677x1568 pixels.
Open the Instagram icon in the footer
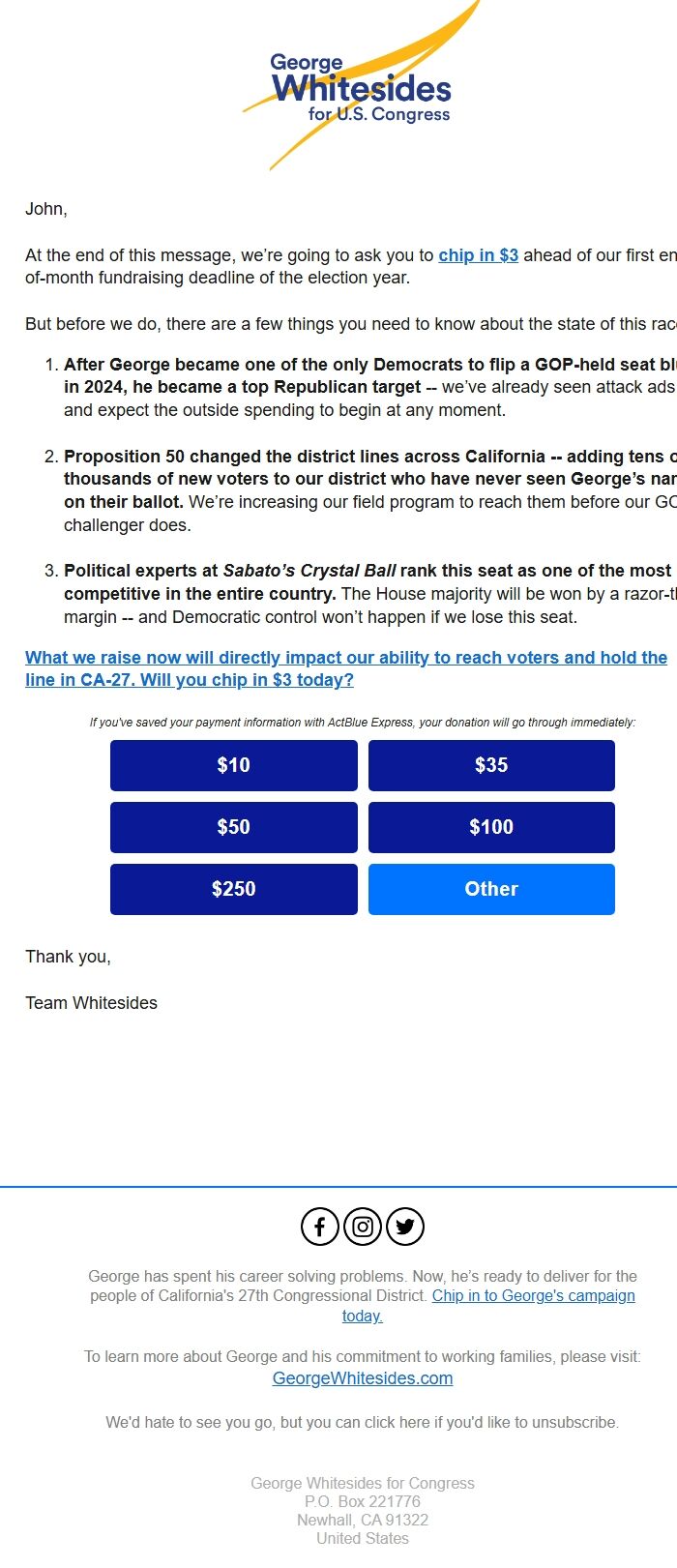(362, 1226)
